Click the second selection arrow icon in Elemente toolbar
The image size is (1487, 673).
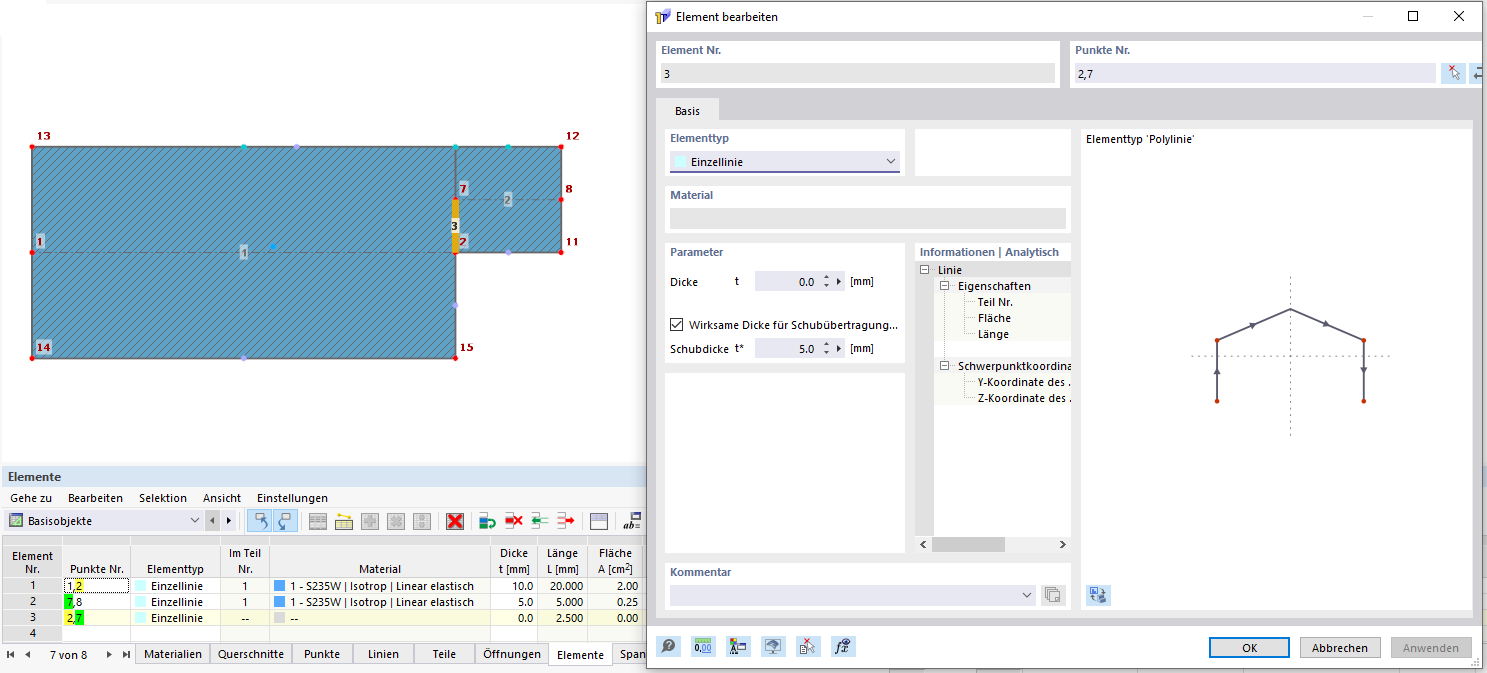coord(285,521)
